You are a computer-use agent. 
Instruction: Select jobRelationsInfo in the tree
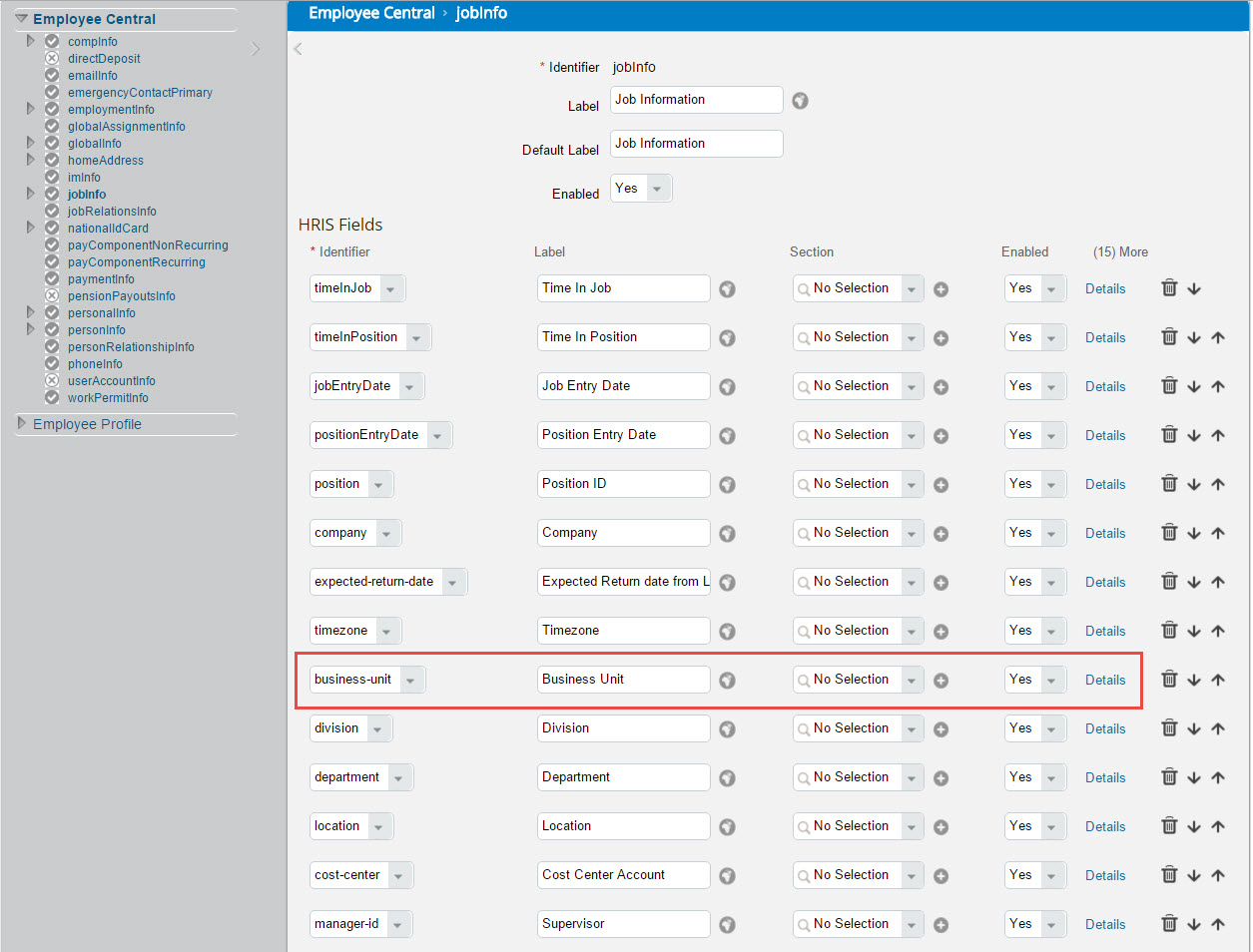pos(112,212)
